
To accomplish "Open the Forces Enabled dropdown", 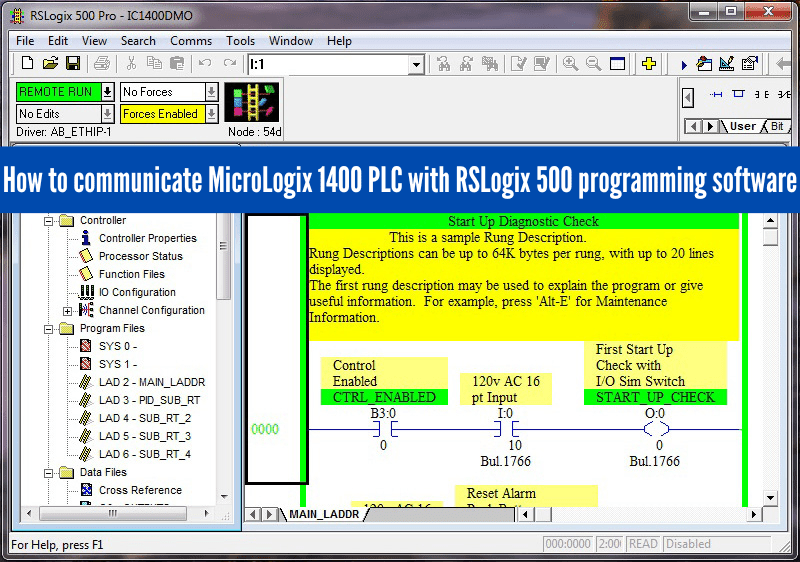I will (x=211, y=114).
